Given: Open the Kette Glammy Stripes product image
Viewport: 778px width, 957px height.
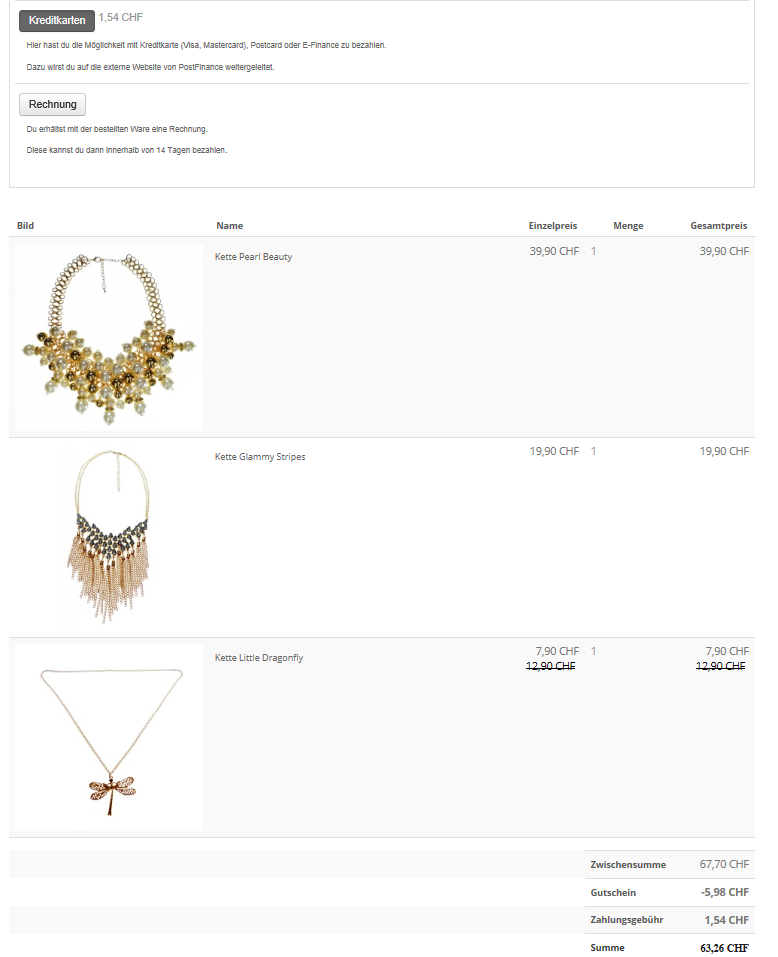Looking at the screenshot, I should (x=109, y=537).
